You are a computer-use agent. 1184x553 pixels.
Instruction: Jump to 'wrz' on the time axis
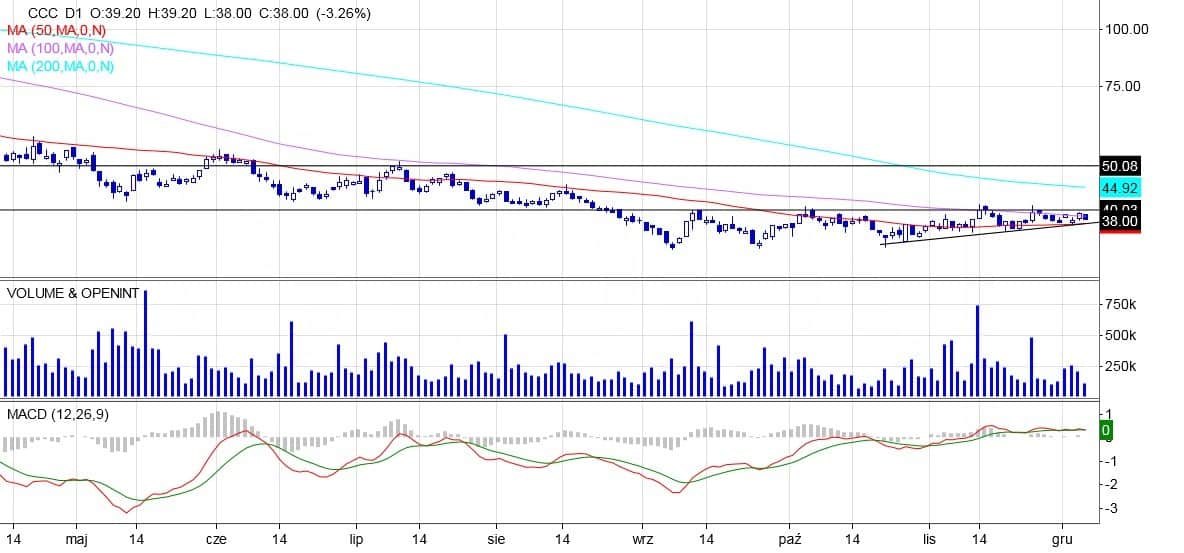[643, 539]
